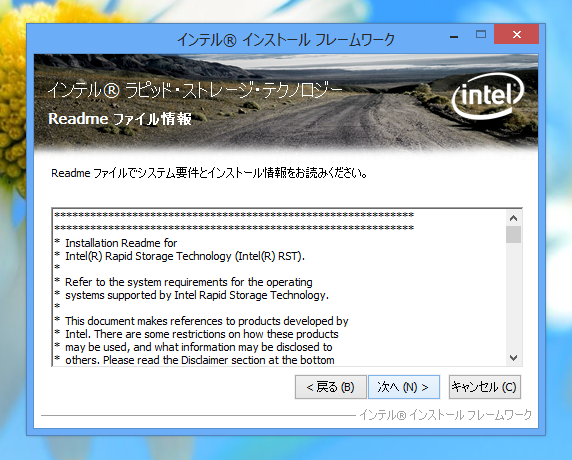Click the 'Refer to the system requirements' line
Viewport: 572px width, 460px height.
(189, 282)
